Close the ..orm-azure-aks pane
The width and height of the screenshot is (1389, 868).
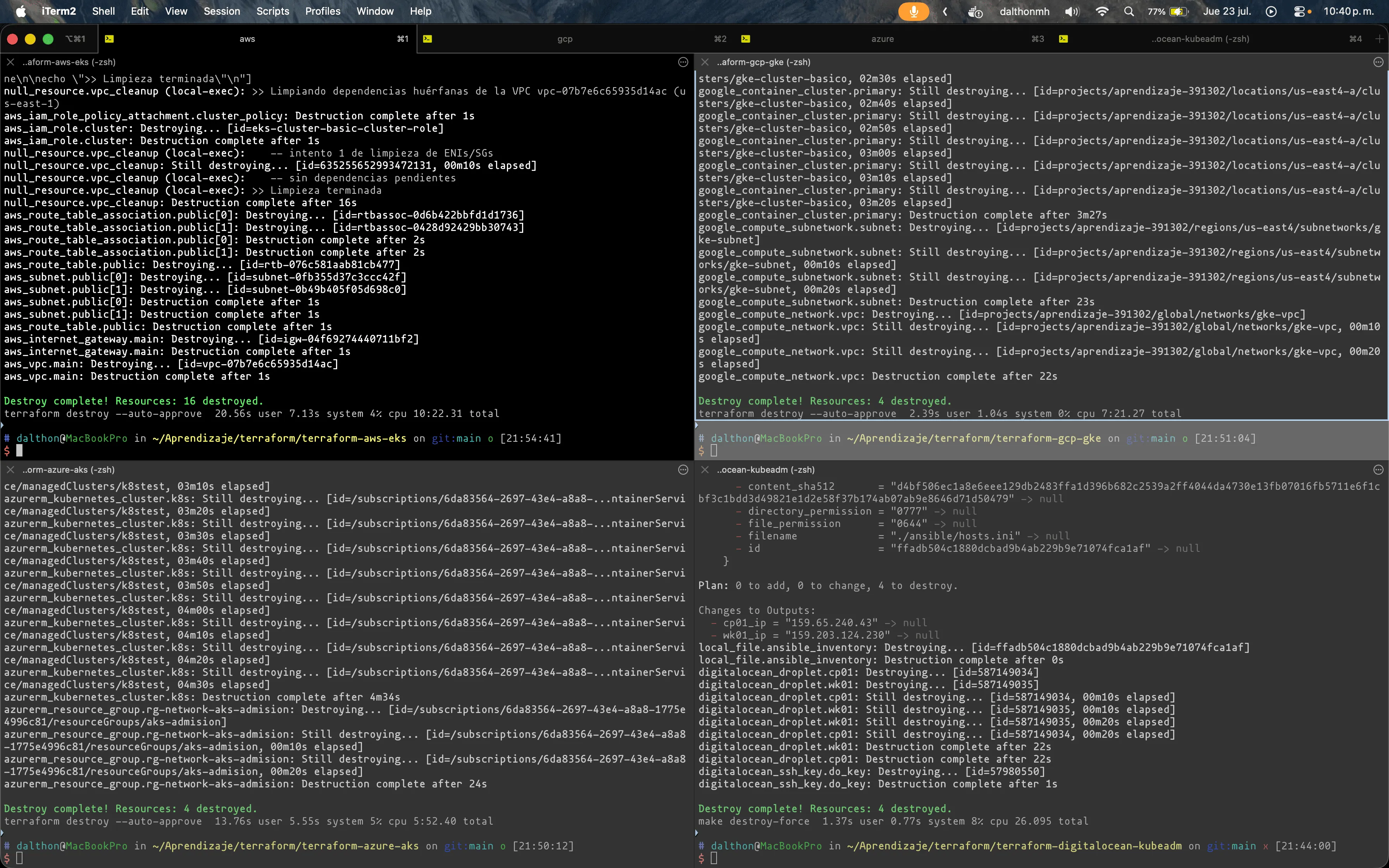click(x=10, y=470)
